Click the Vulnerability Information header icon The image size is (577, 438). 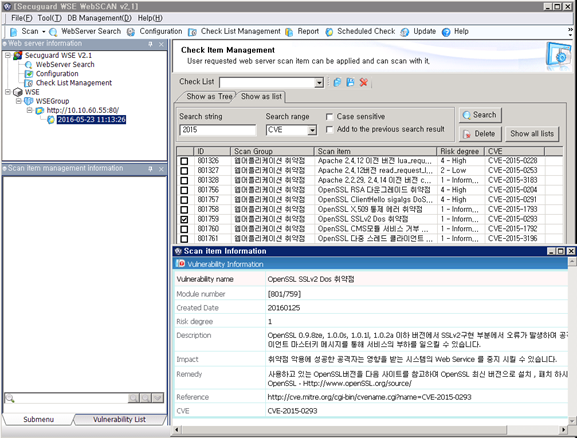[x=180, y=264]
